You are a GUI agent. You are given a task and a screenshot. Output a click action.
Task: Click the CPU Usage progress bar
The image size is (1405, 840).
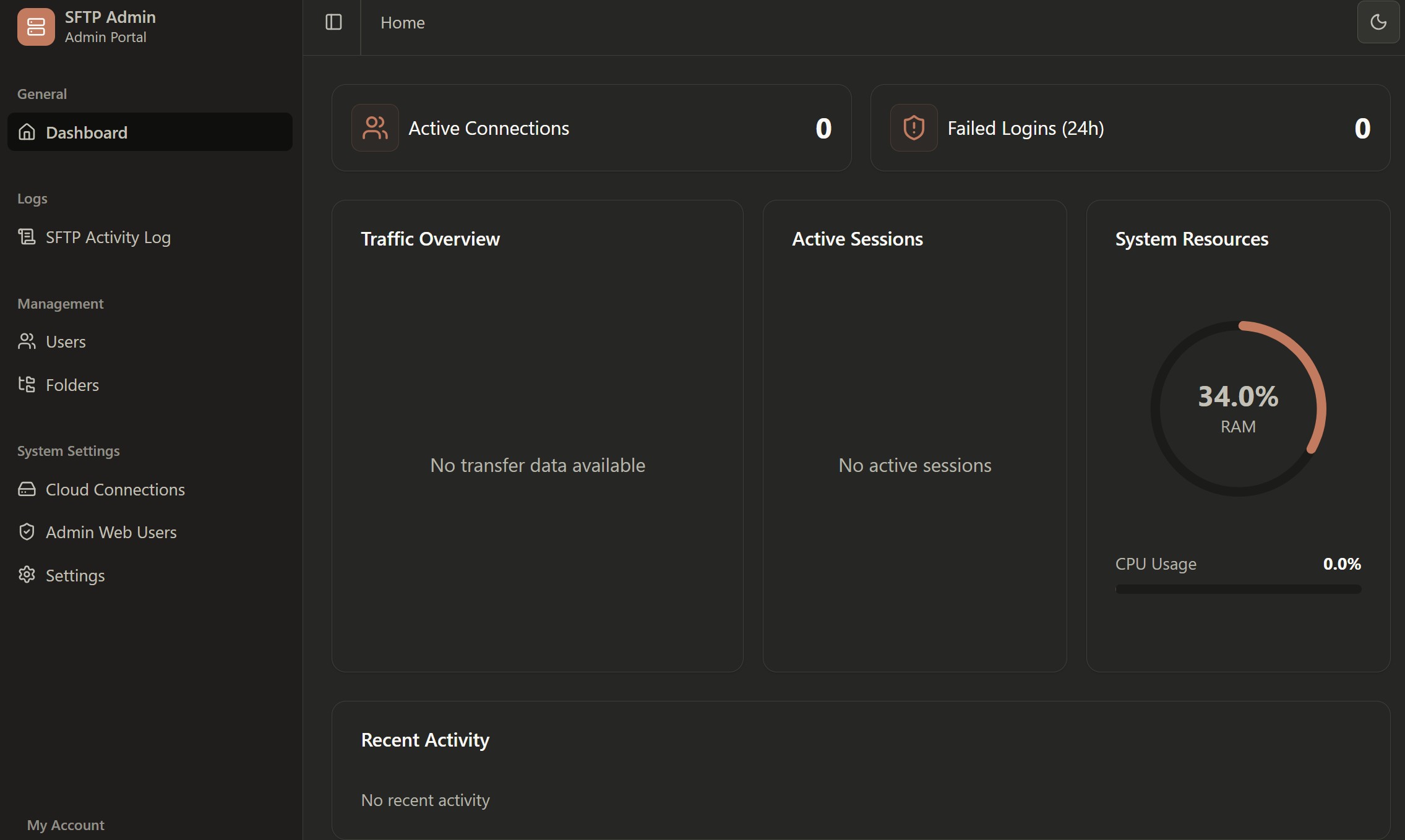click(x=1238, y=589)
